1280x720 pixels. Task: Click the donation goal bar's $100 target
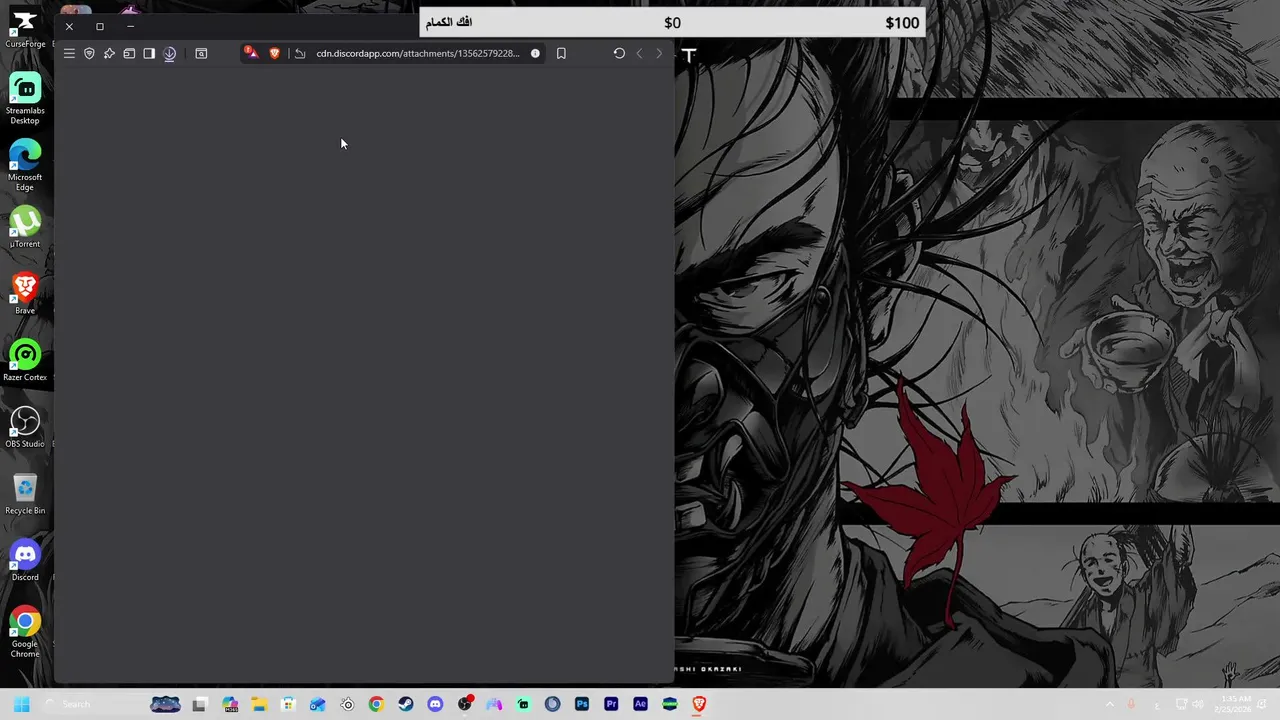click(901, 22)
